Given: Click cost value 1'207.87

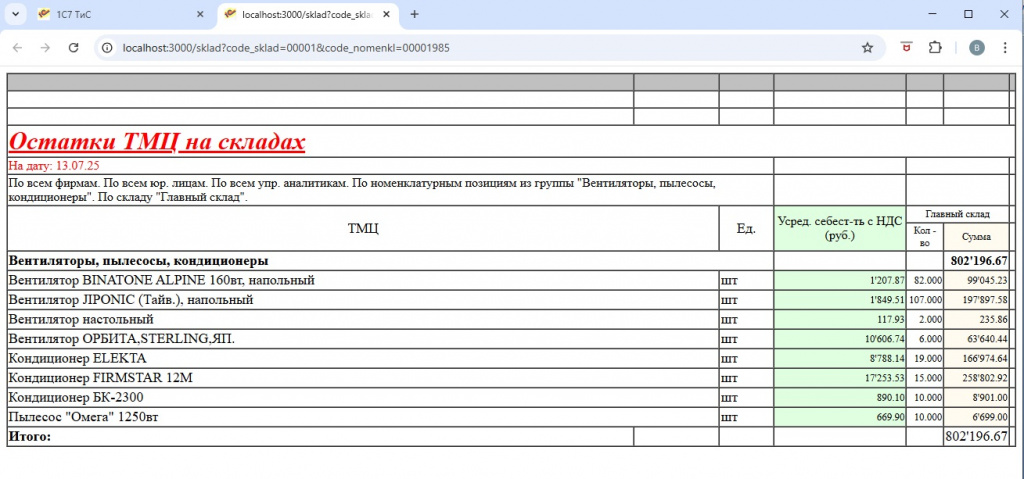Looking at the screenshot, I should pyautogui.click(x=887, y=280).
